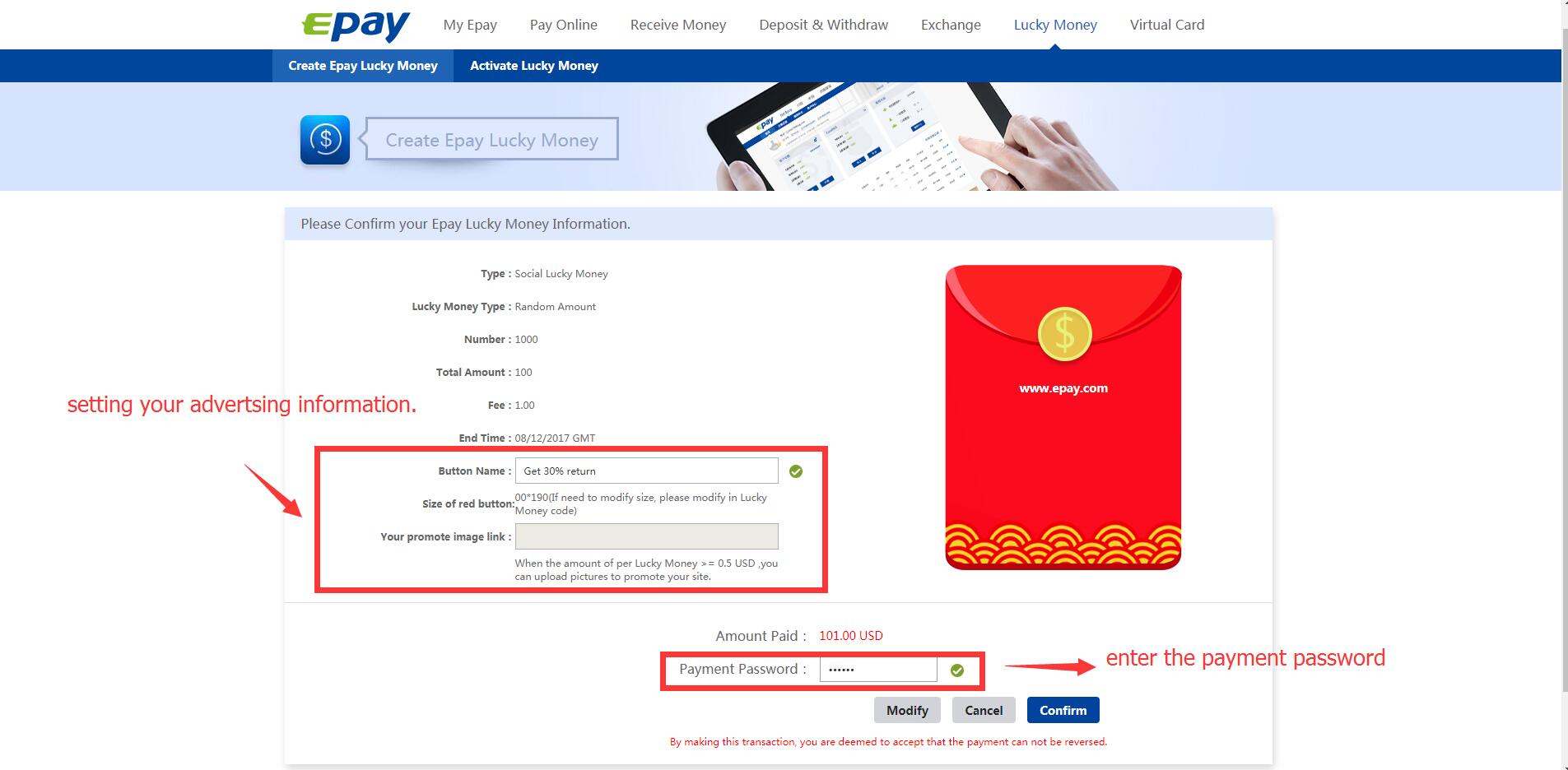This screenshot has width=1568, height=770.
Task: Click the Number value 1000
Action: click(526, 340)
